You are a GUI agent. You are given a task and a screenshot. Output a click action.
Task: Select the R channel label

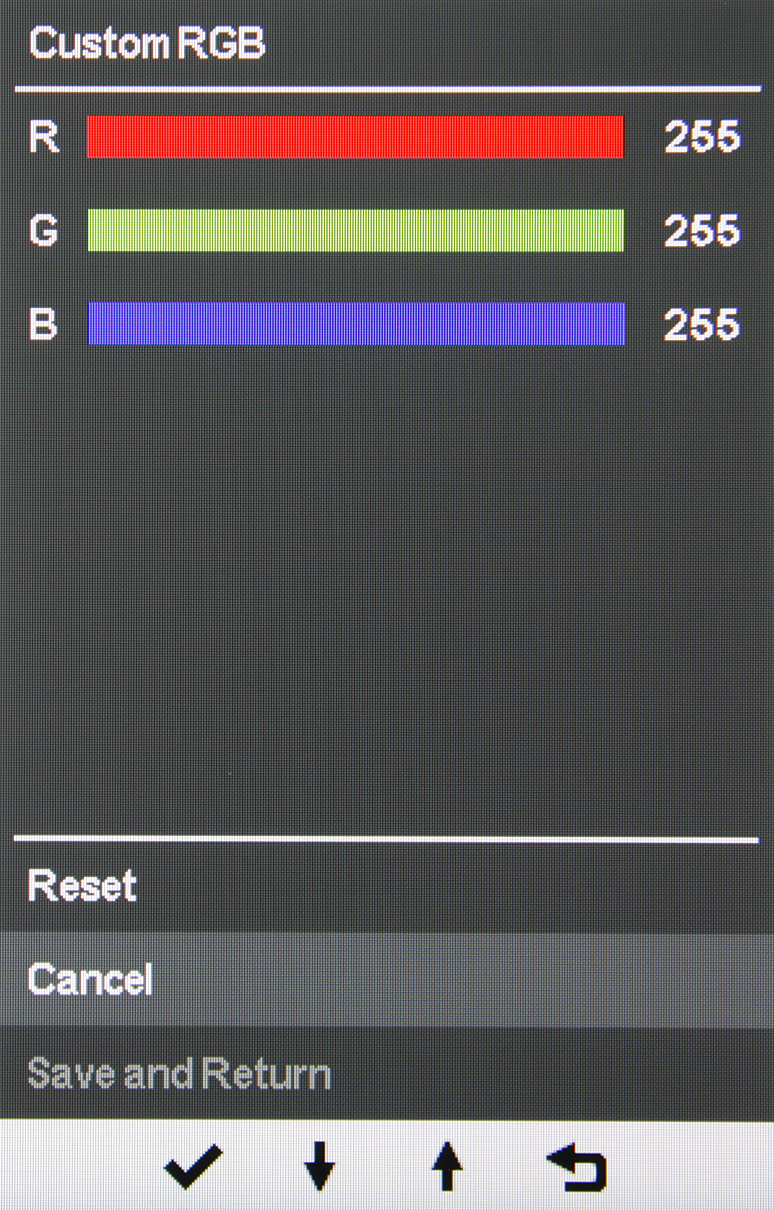[43, 137]
